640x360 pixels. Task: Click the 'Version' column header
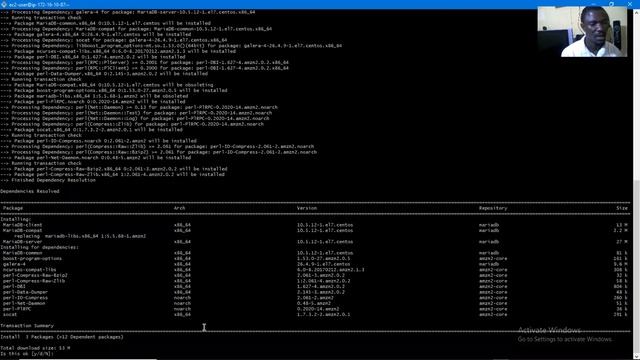(307, 208)
